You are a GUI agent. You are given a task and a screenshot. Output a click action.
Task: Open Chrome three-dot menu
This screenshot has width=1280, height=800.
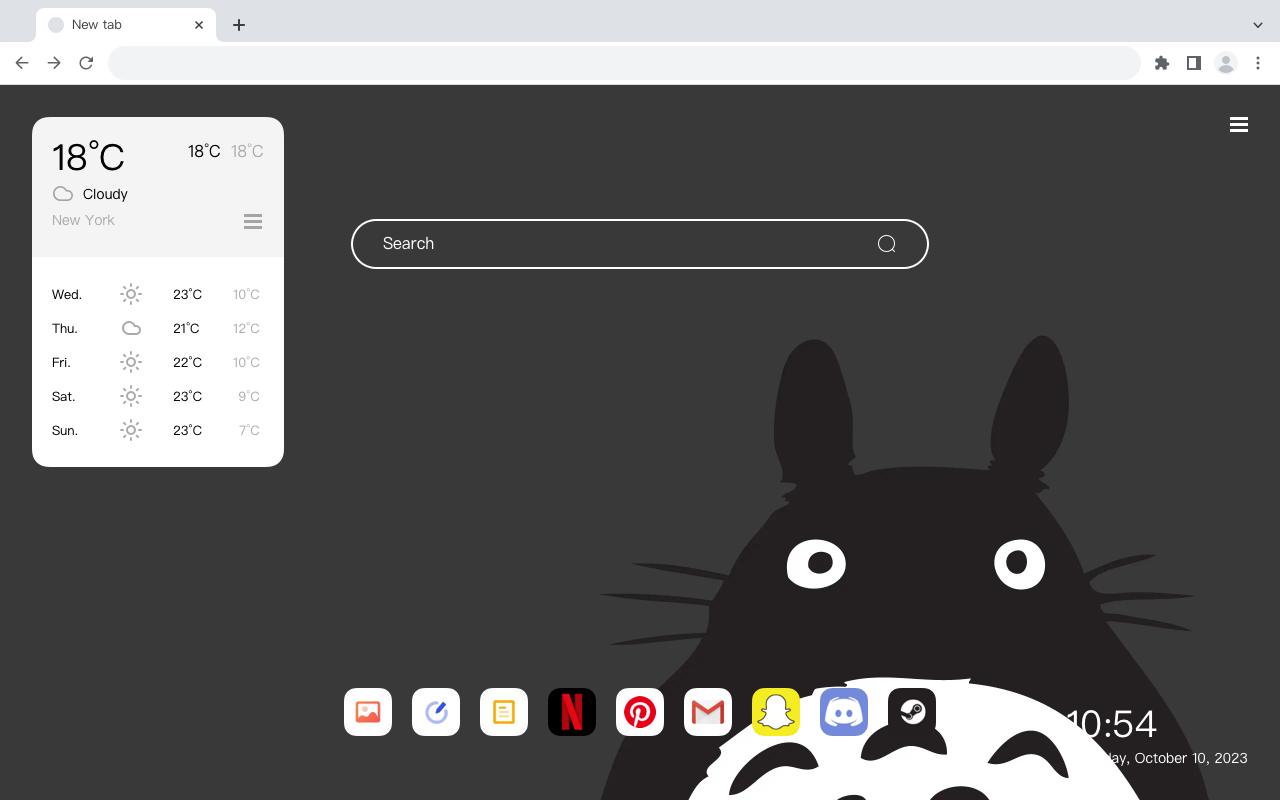click(1258, 63)
